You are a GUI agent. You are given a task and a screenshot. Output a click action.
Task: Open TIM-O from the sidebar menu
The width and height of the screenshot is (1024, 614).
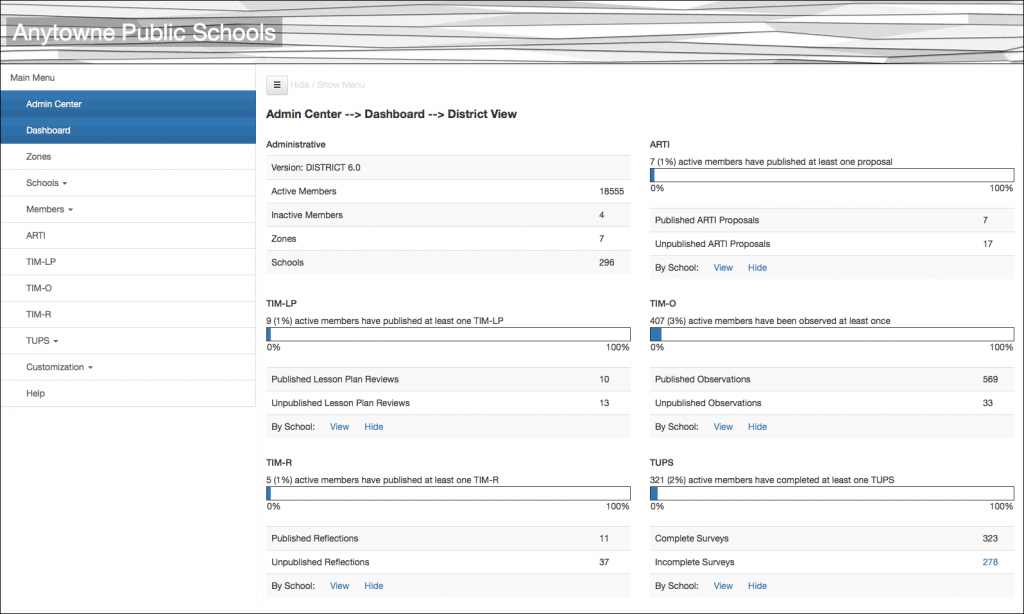tap(39, 288)
